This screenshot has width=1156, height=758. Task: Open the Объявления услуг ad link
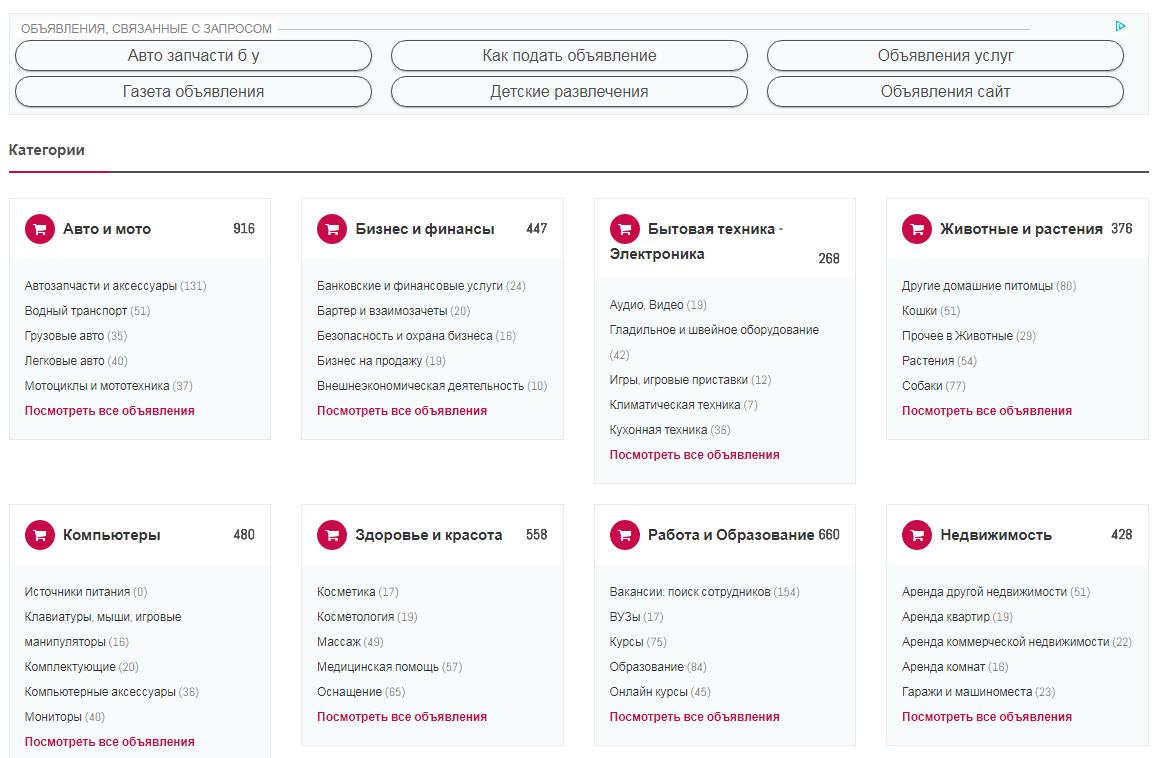945,55
